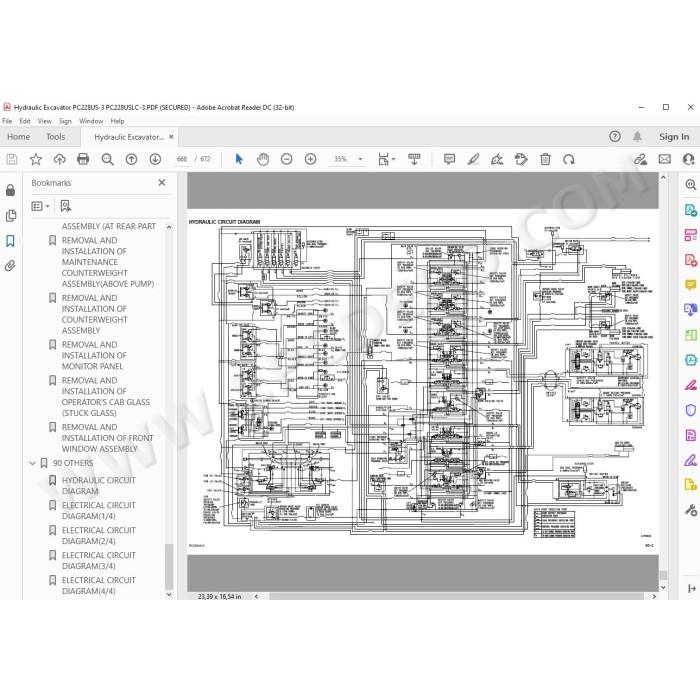The width and height of the screenshot is (700, 700).
Task: Click the hydraulic circuit diagram page
Action: (x=422, y=382)
